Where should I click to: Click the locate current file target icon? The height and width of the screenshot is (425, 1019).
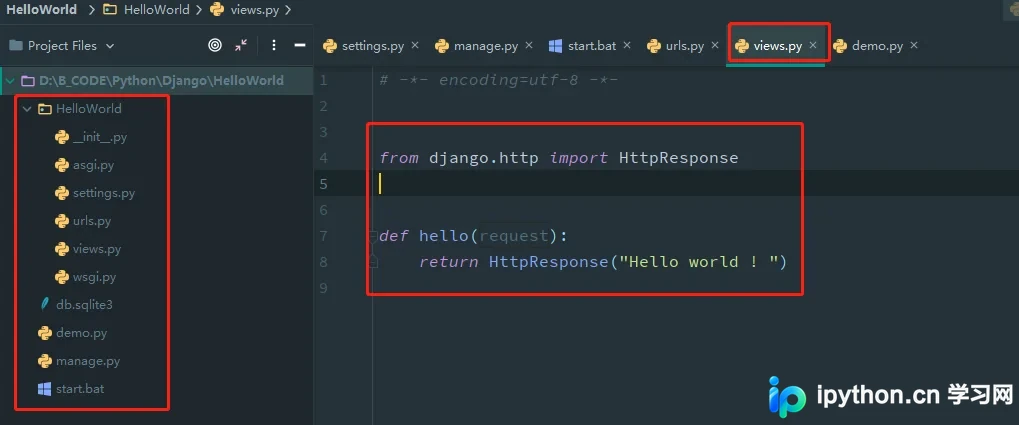point(214,45)
